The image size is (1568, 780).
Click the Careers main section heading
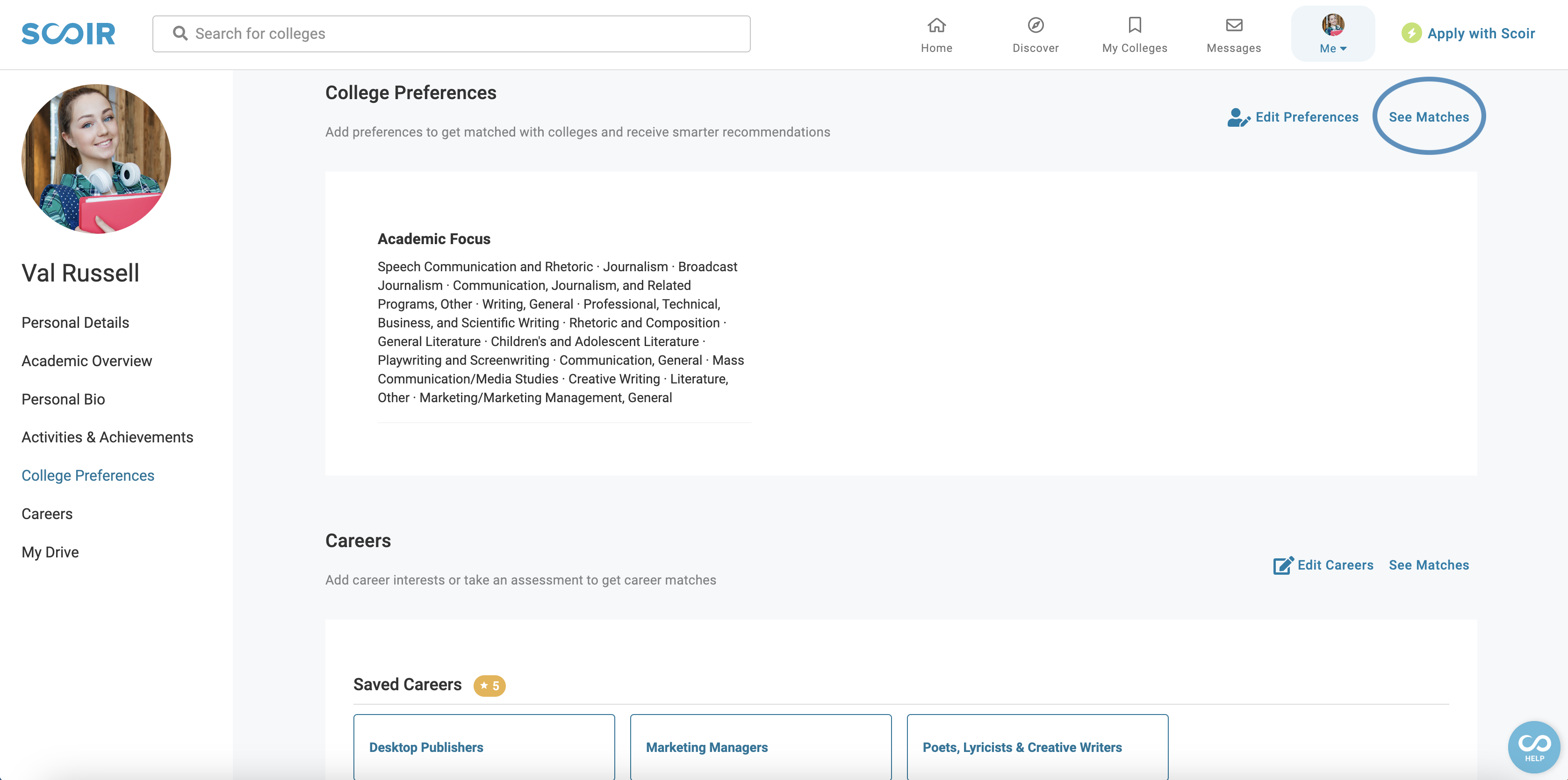coord(358,541)
